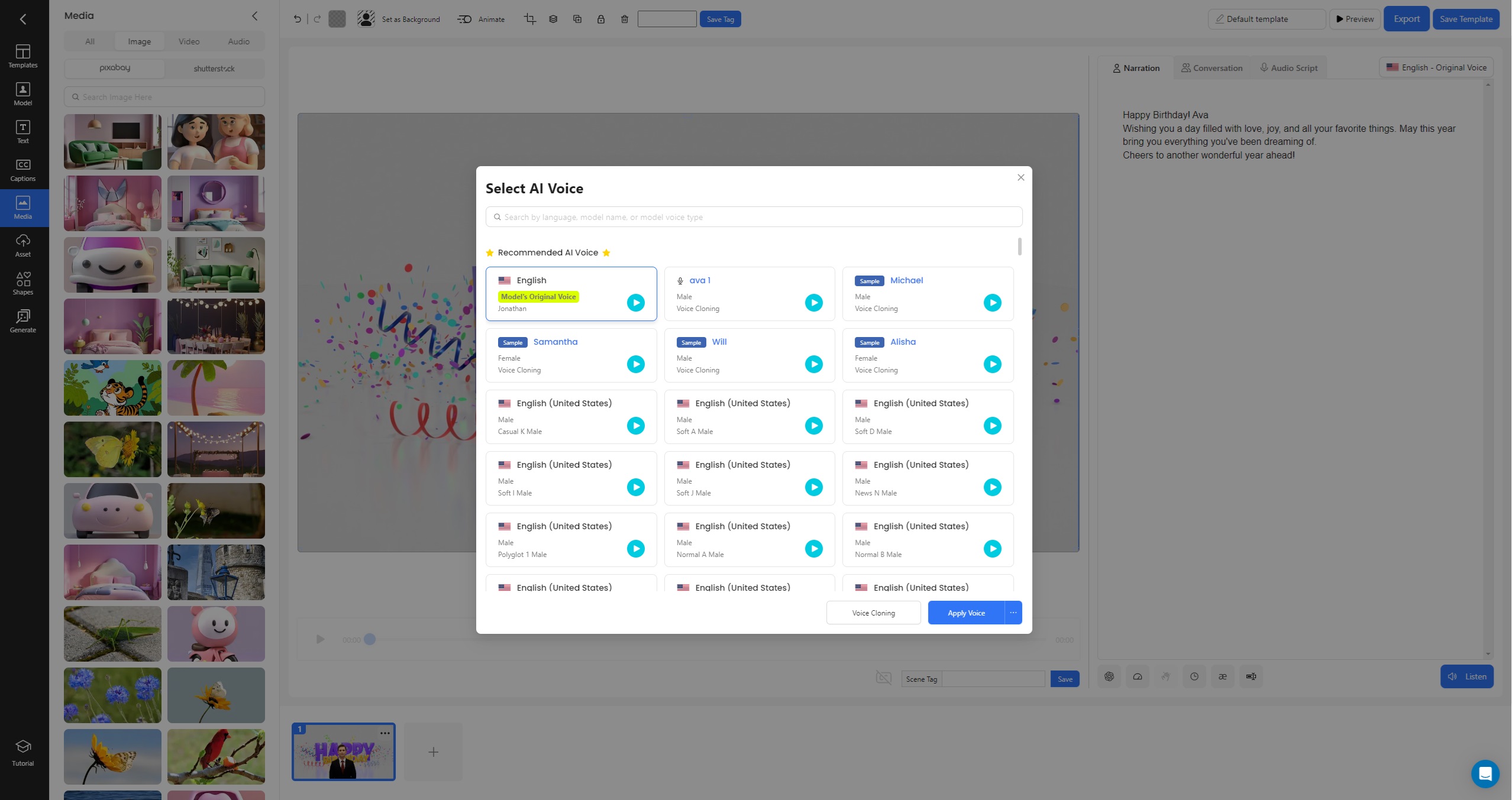Viewport: 1512px width, 800px height.
Task: Open the Captions tool in sidebar
Action: pos(22,170)
